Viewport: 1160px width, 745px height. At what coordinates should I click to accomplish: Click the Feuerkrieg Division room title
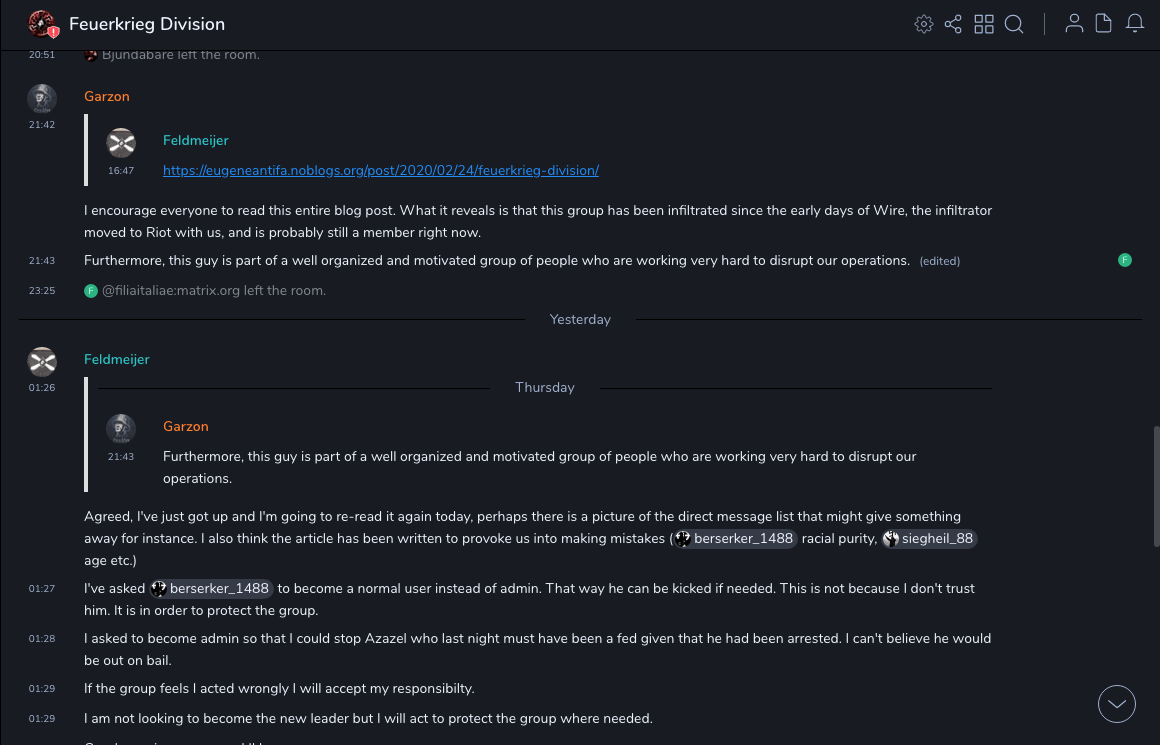[x=147, y=24]
